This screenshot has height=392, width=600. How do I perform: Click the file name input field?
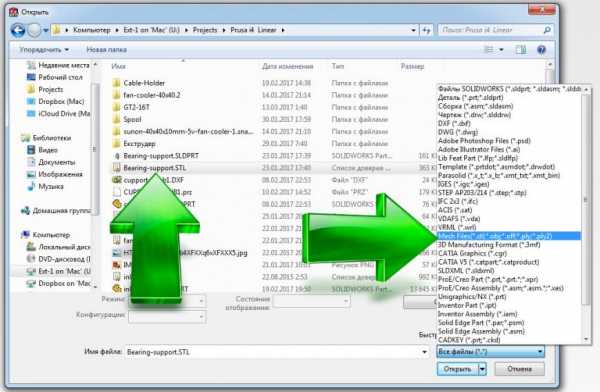coord(277,352)
